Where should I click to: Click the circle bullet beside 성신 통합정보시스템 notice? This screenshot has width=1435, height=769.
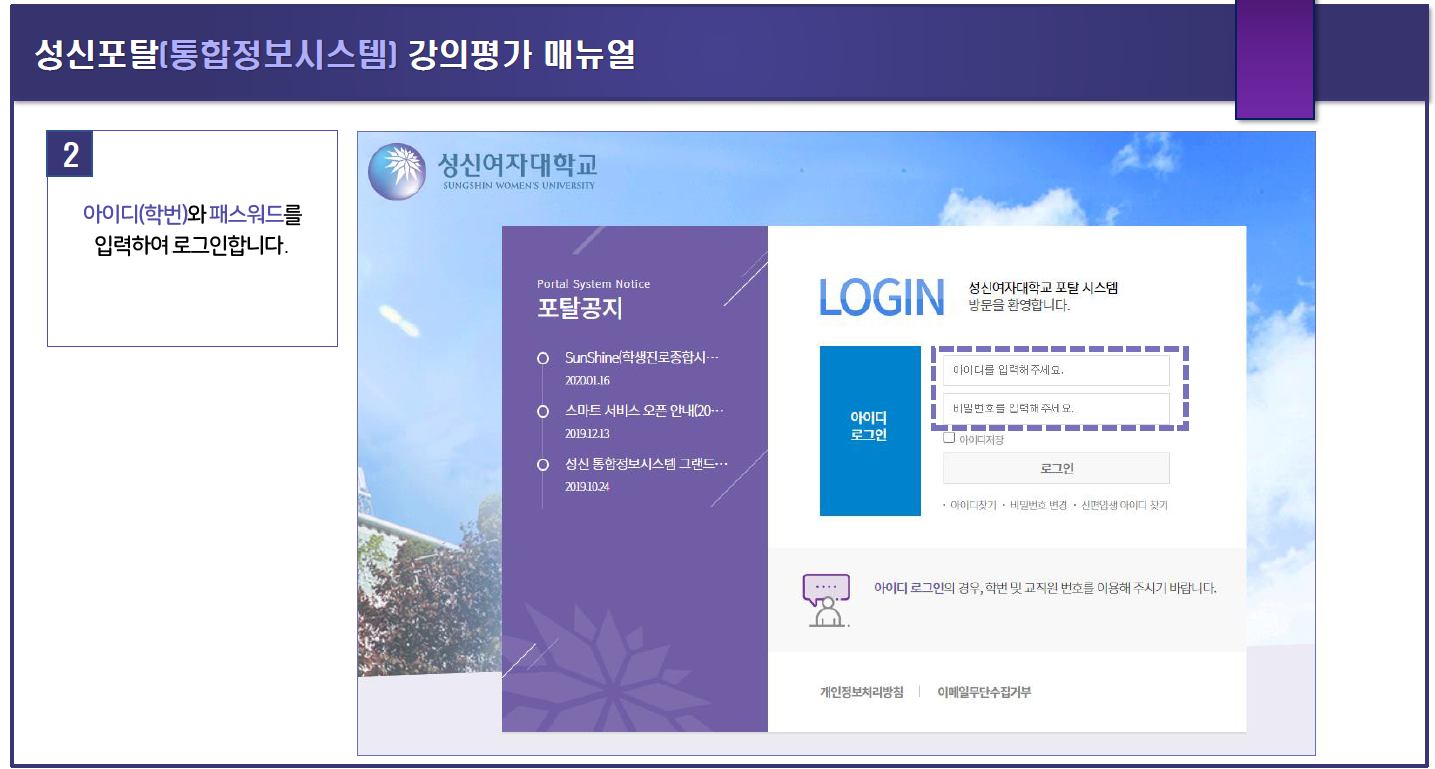click(x=543, y=465)
